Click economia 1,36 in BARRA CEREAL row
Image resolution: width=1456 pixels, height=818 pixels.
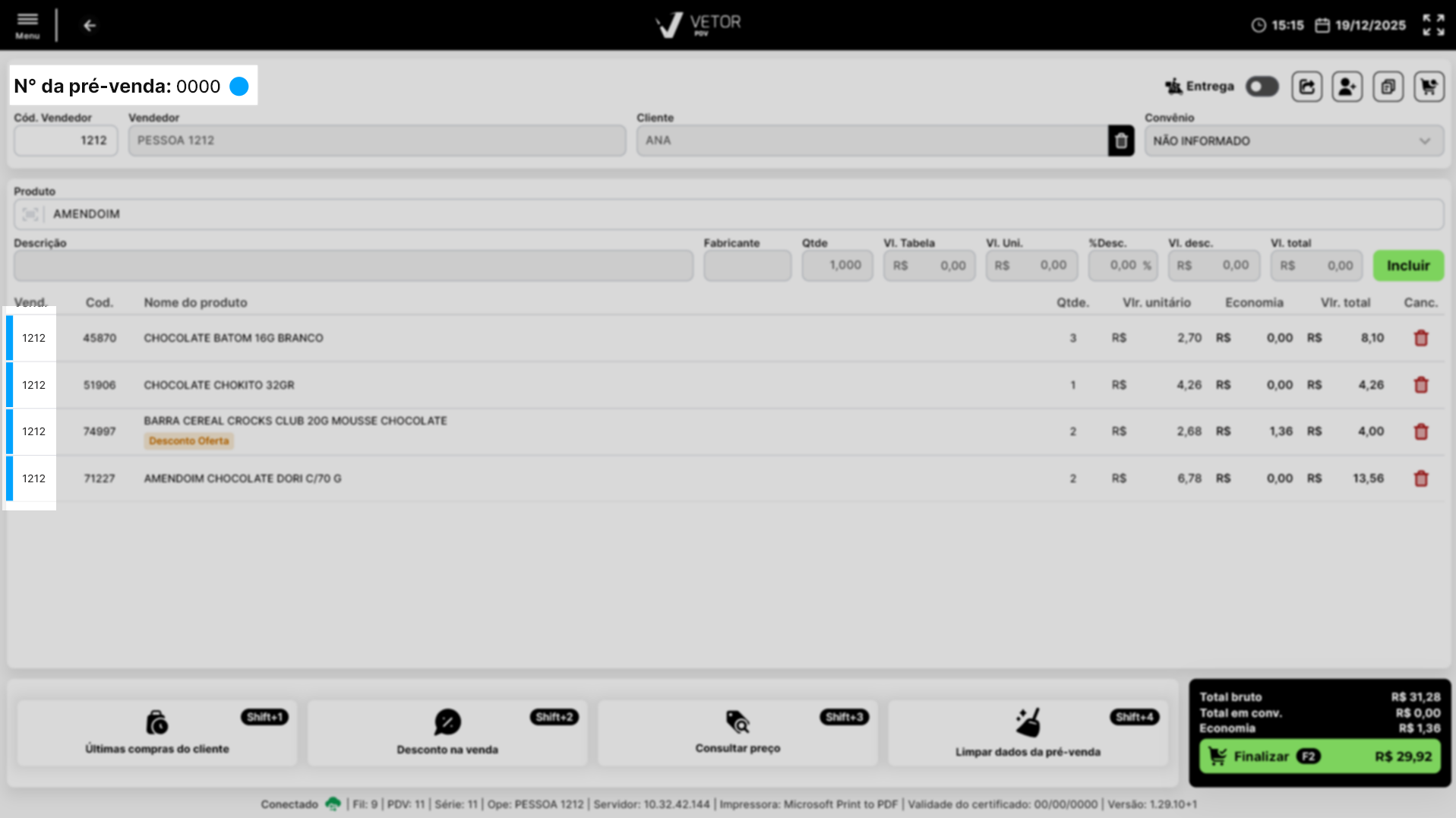coord(1281,431)
